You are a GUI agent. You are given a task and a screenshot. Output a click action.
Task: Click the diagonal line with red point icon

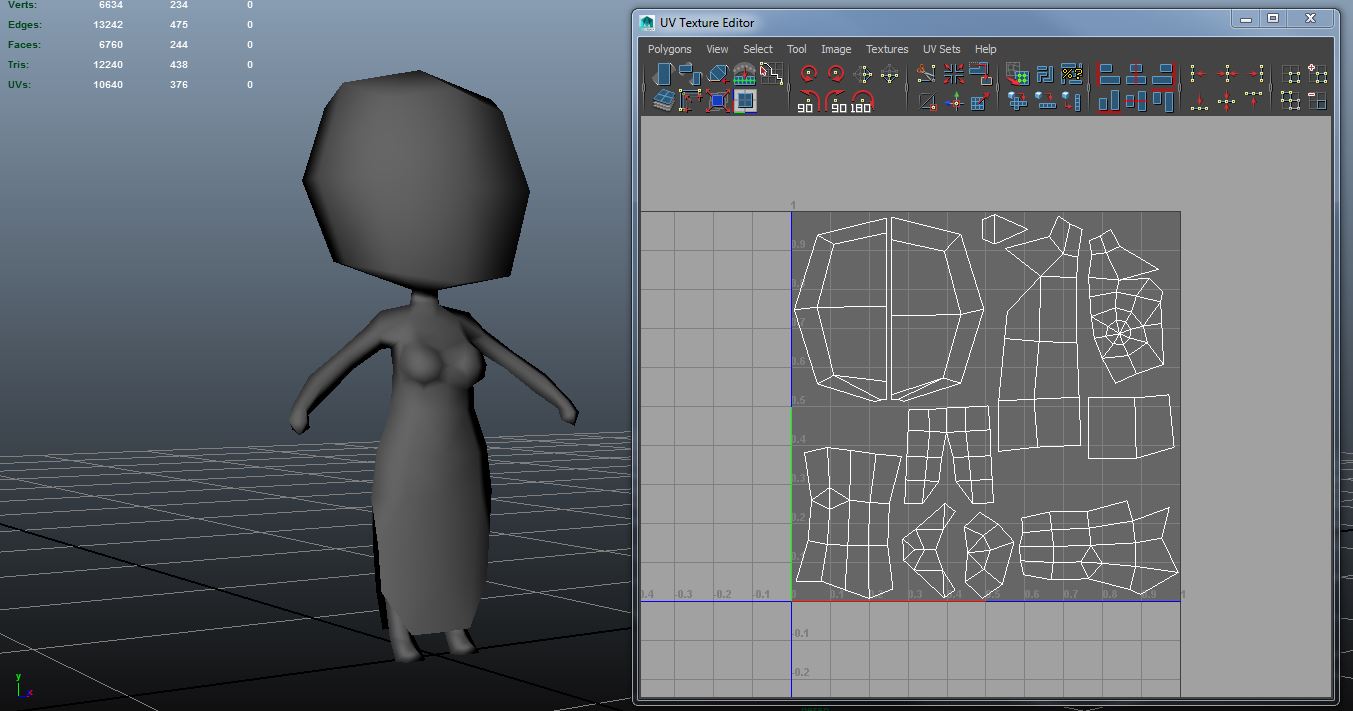(x=927, y=101)
